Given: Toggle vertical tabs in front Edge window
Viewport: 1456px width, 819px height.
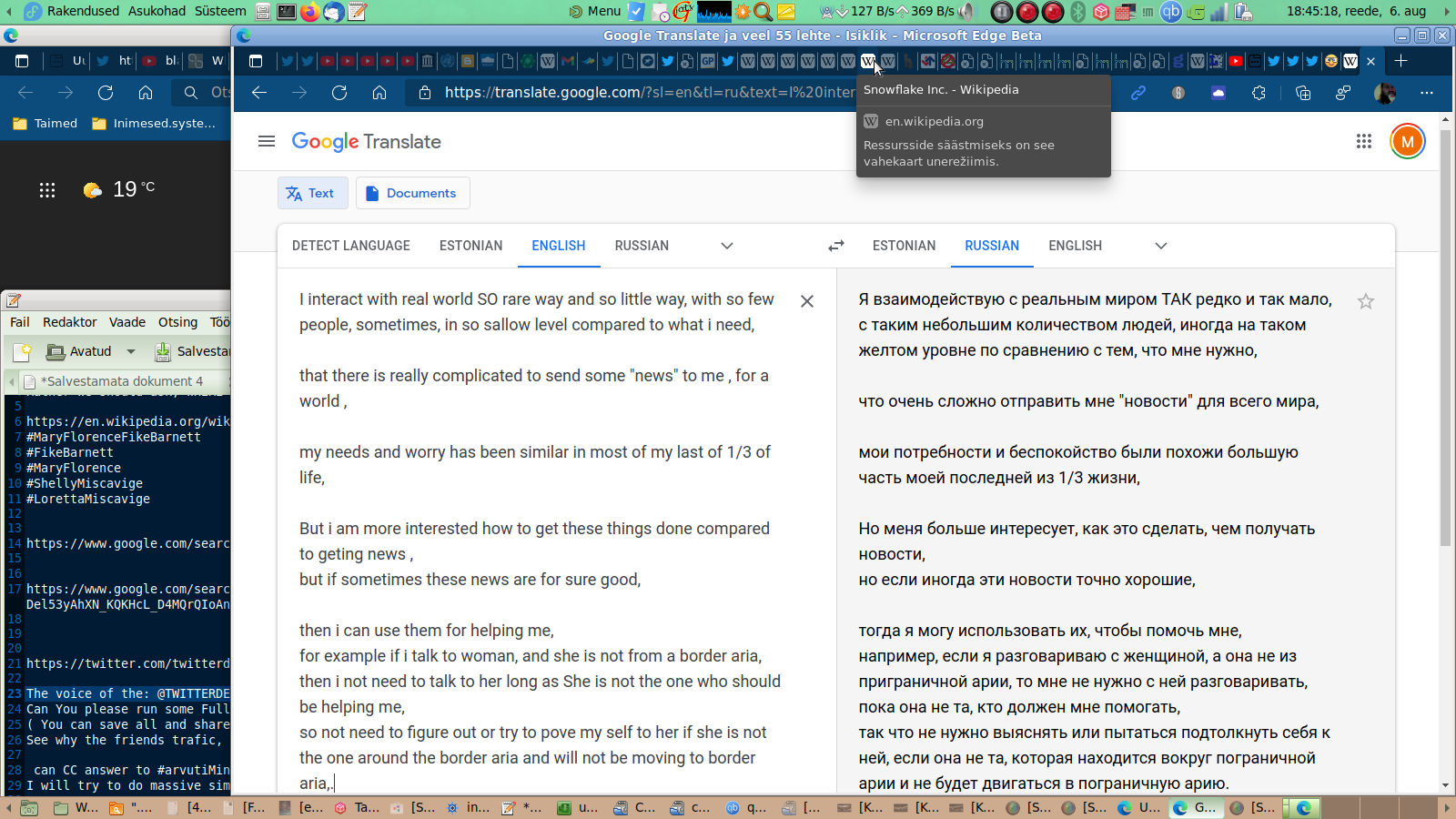Looking at the screenshot, I should (256, 61).
